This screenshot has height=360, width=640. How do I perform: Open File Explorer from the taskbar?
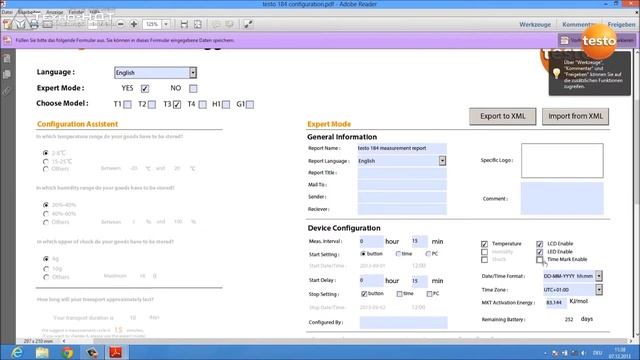[42, 352]
